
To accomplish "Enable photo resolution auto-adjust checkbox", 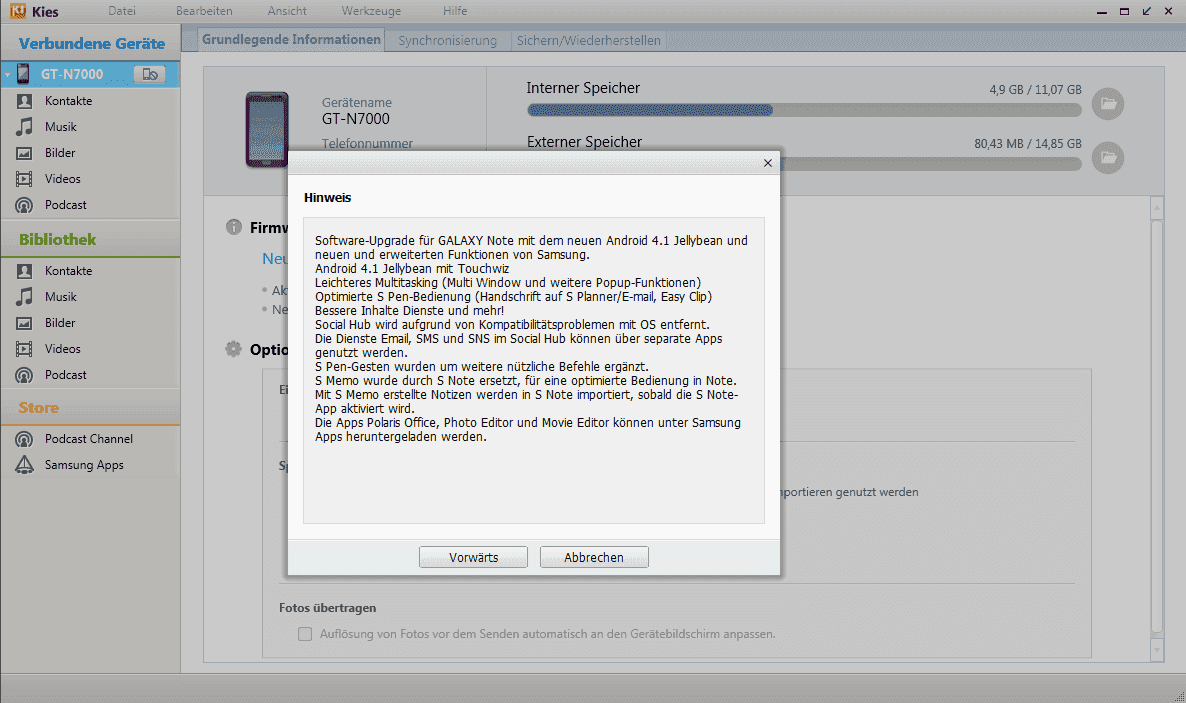I will (305, 634).
